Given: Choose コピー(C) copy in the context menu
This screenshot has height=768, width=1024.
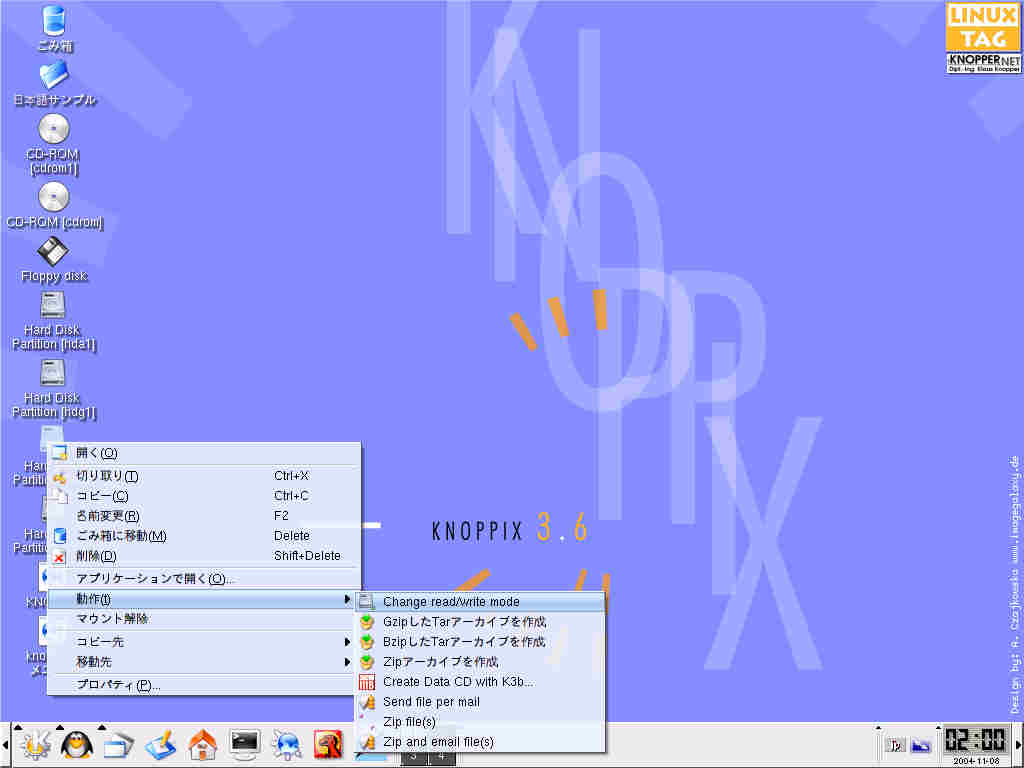Looking at the screenshot, I should coord(204,496).
